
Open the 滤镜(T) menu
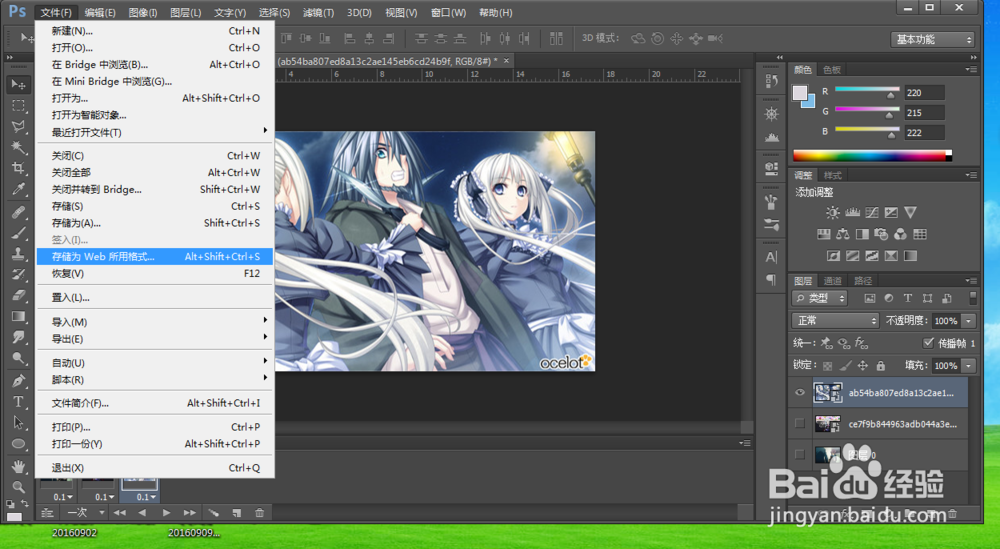pos(318,12)
